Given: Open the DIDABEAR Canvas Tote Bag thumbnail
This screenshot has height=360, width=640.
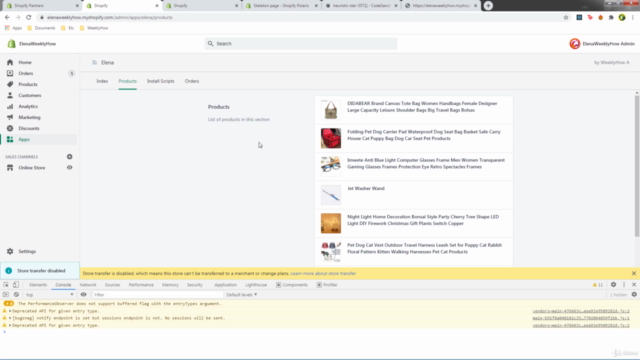Looking at the screenshot, I should (x=331, y=110).
